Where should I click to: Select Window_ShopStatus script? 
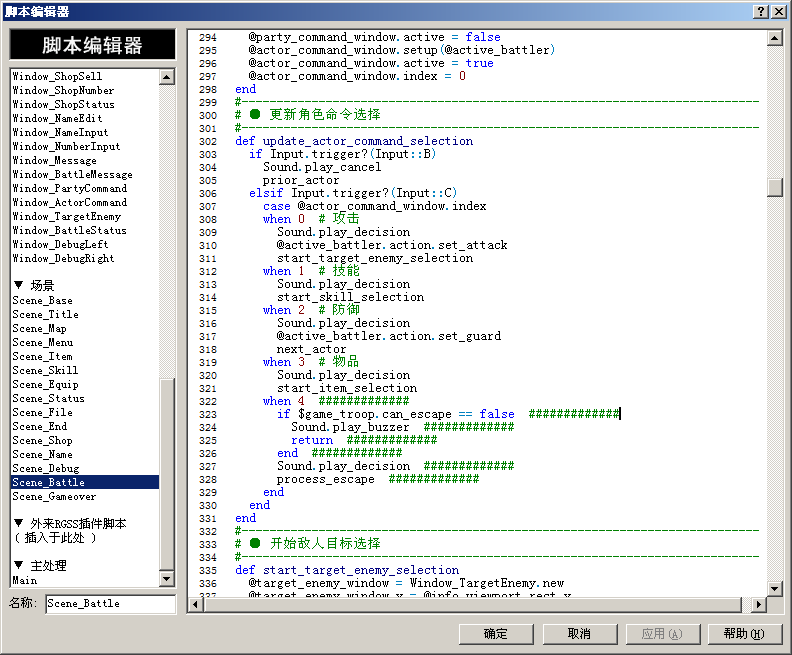[x=64, y=105]
